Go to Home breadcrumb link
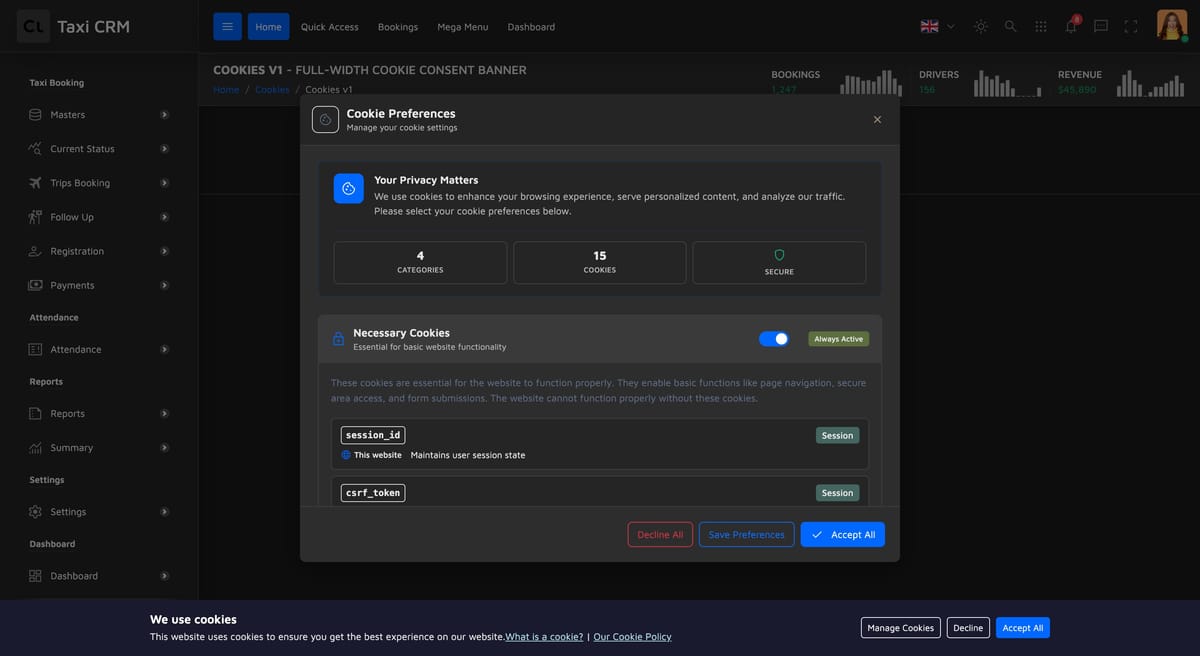The height and width of the screenshot is (656, 1200). click(x=226, y=89)
